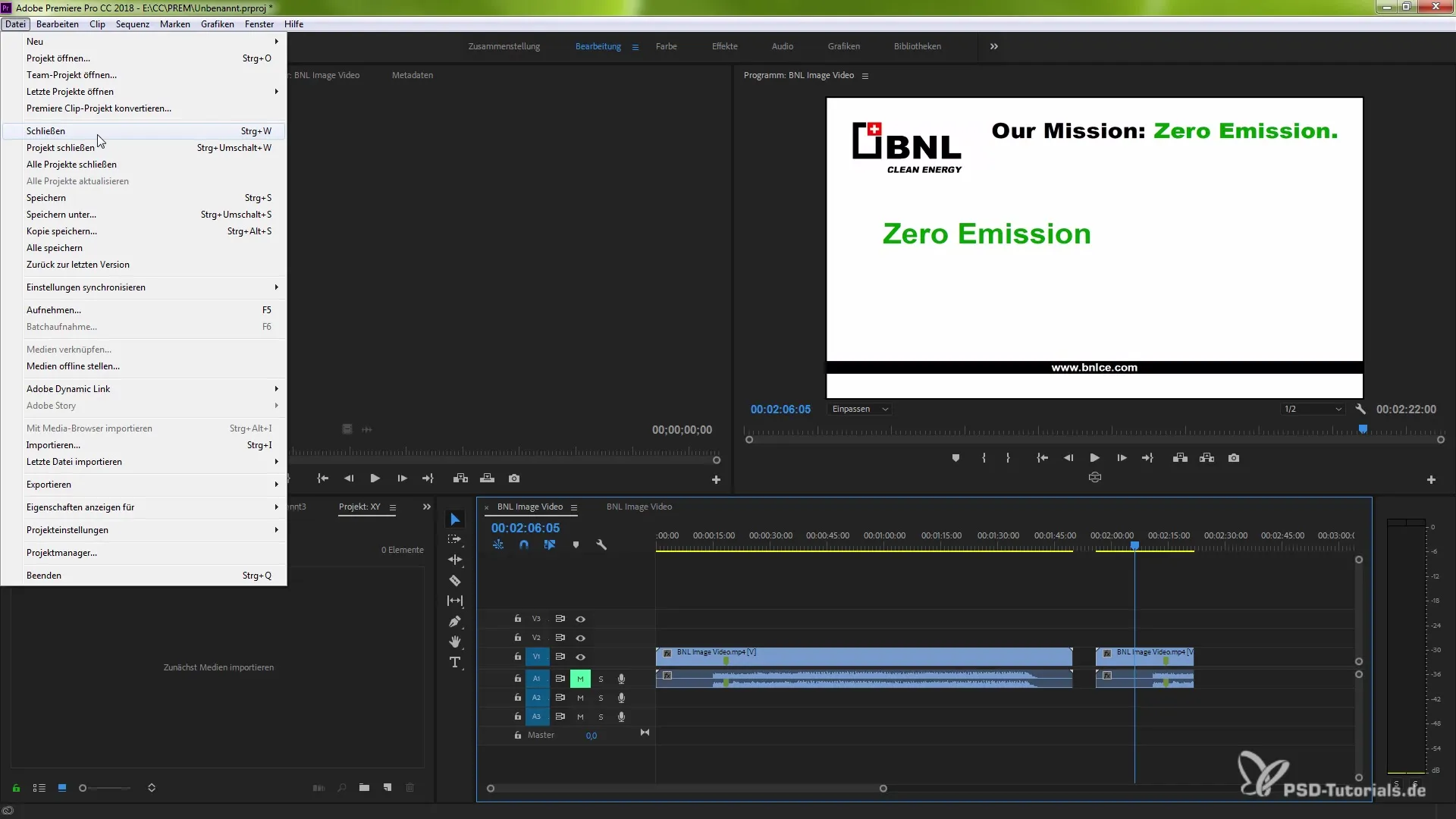Mute track A2
Viewport: 1456px width, 819px height.
[x=580, y=698]
